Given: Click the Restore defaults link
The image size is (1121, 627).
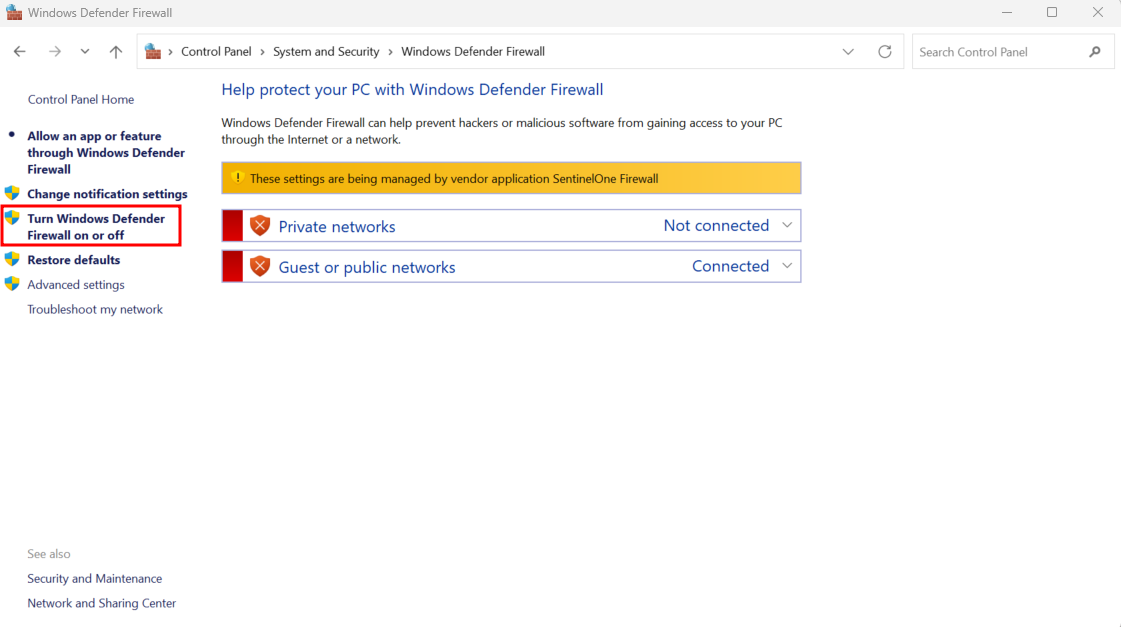Looking at the screenshot, I should (73, 260).
